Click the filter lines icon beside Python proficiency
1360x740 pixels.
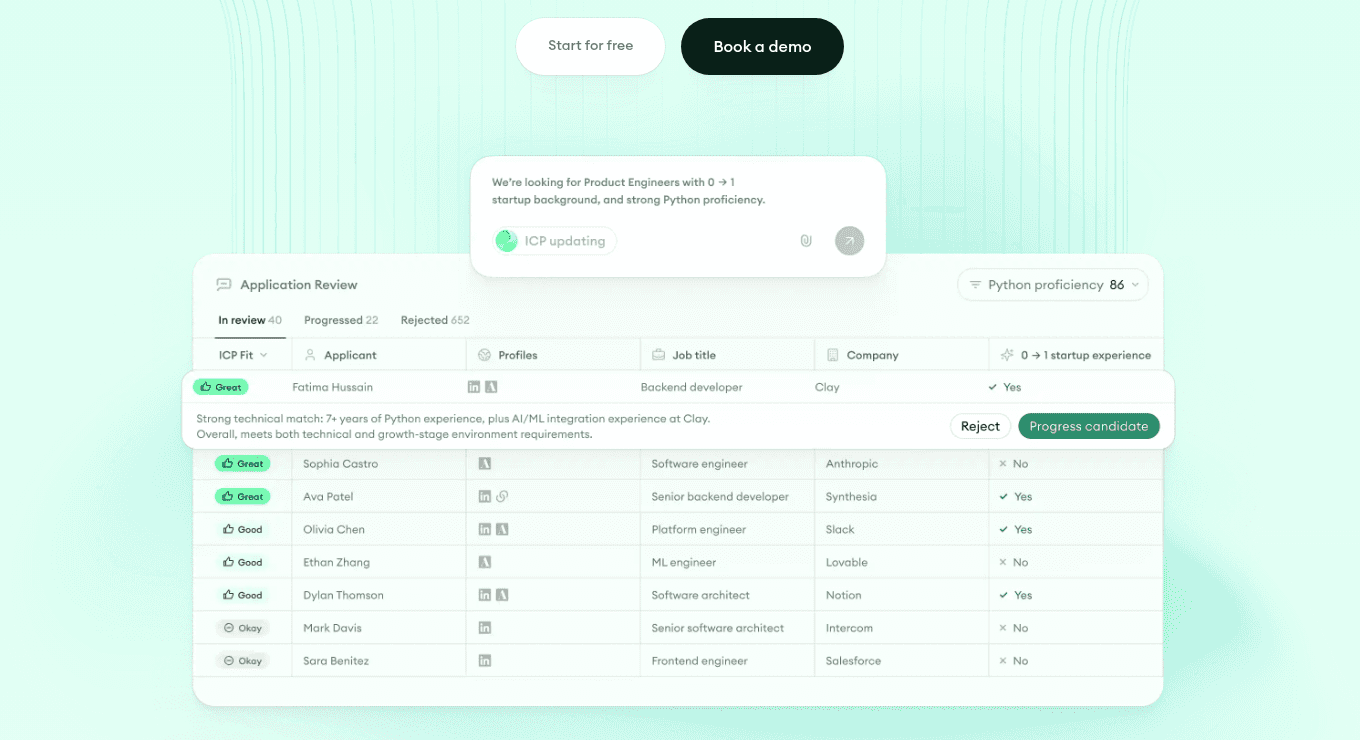click(x=975, y=285)
